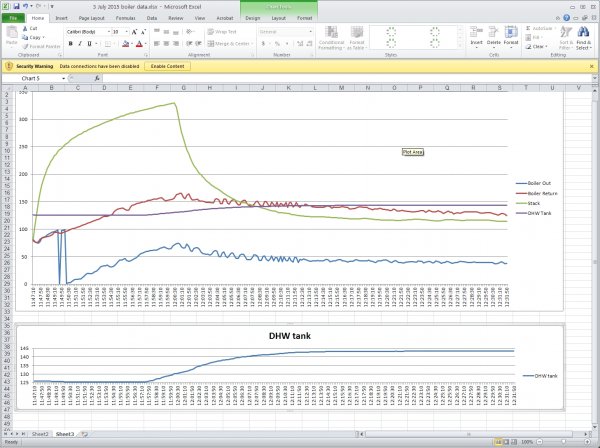Screen dimensions: 600x448
Task: Switch to the View tab
Action: tap(200, 18)
